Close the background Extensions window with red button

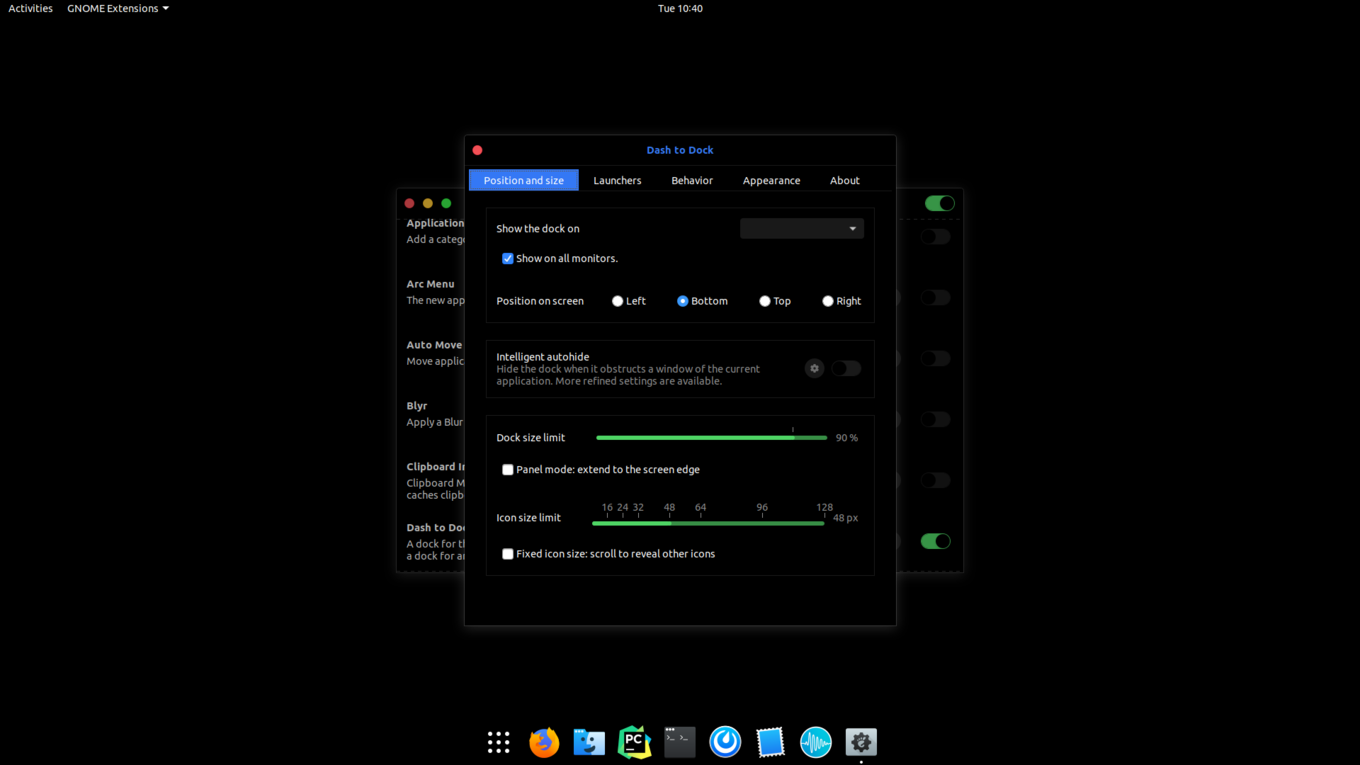tap(409, 203)
